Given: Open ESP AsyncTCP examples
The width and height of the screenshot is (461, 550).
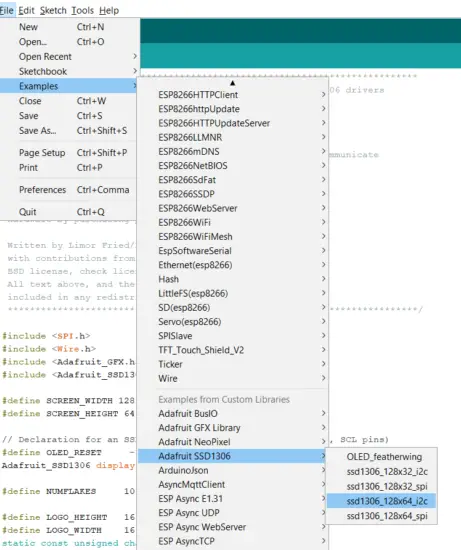Looking at the screenshot, I should click(x=233, y=541).
